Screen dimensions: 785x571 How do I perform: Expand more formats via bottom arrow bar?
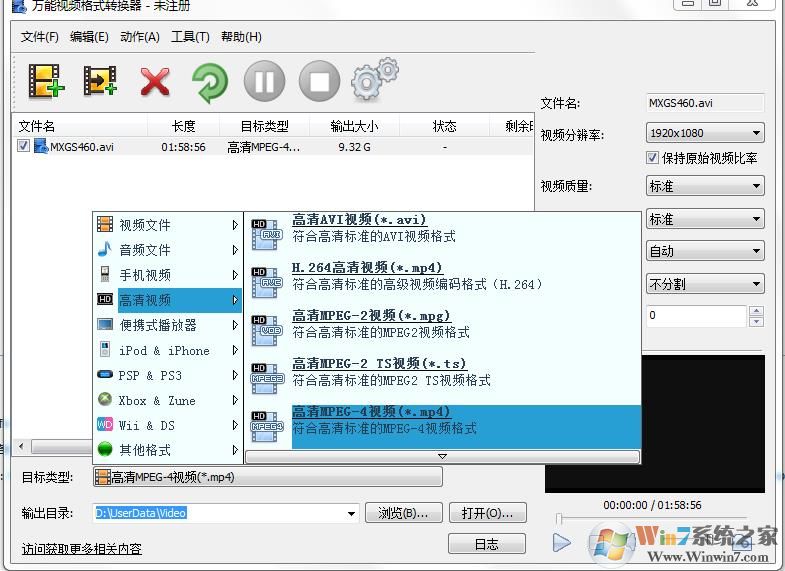442,456
